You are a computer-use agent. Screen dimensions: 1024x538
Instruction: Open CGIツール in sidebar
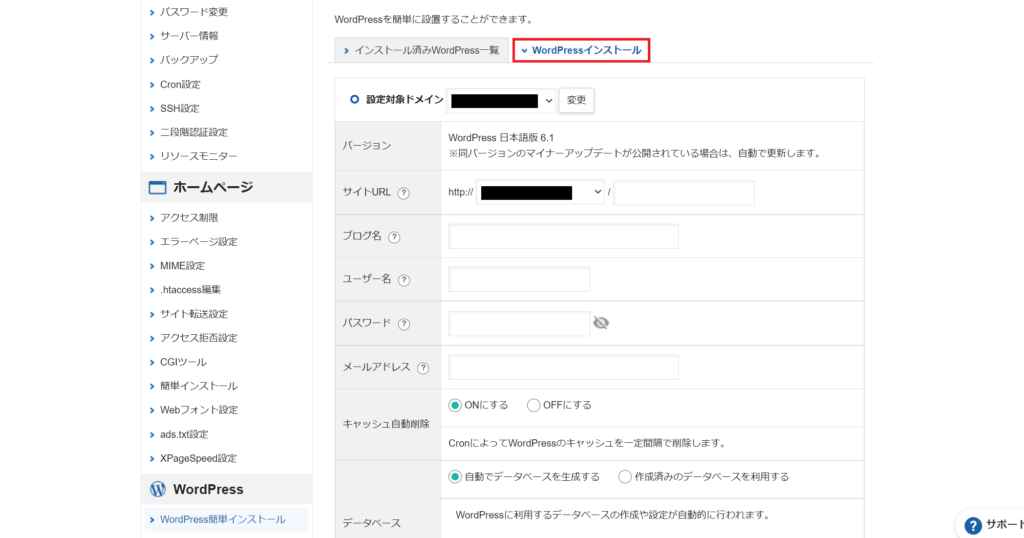[x=183, y=362]
